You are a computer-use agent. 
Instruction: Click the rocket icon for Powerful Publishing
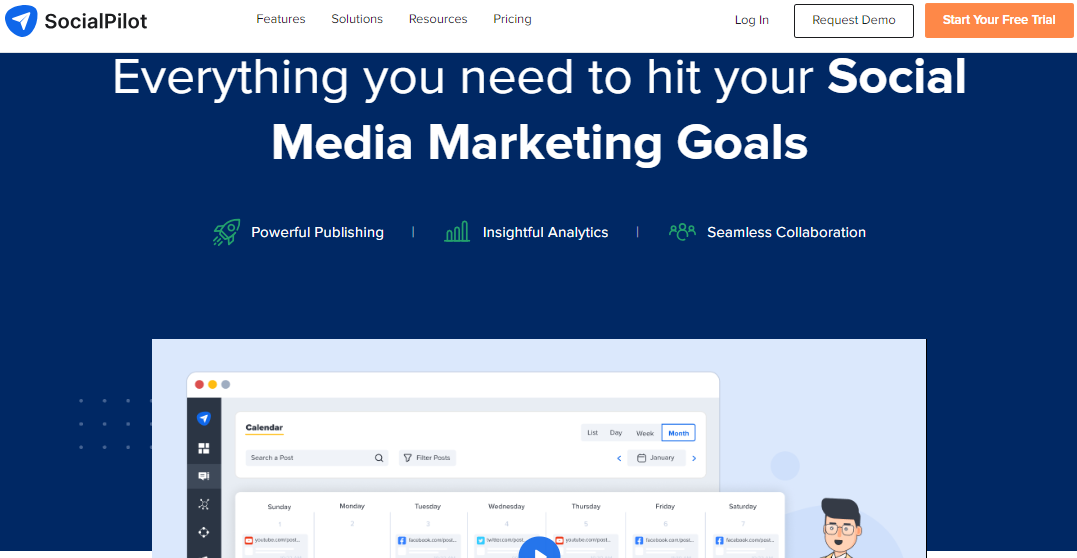[x=227, y=232]
